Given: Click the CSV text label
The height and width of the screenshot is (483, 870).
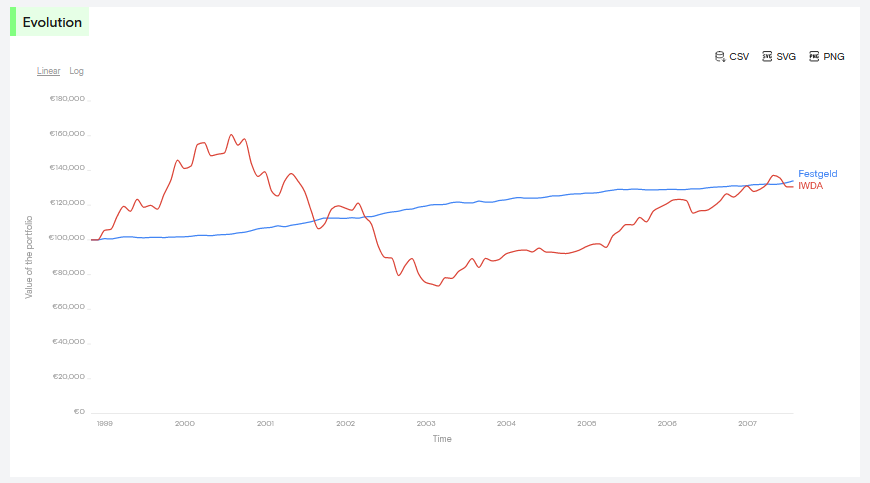Looking at the screenshot, I should (739, 57).
